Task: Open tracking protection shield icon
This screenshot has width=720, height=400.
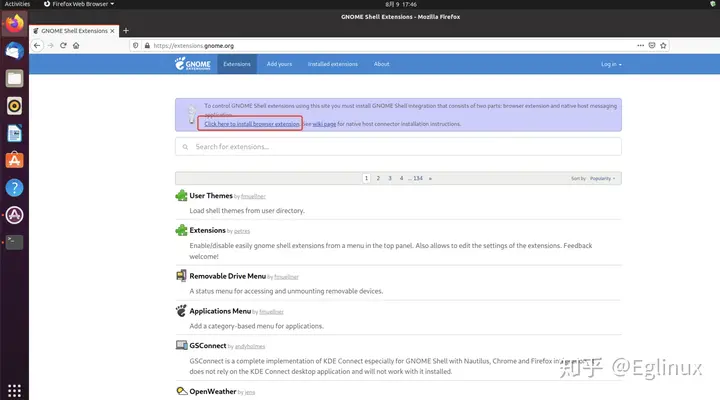Action: click(x=135, y=45)
